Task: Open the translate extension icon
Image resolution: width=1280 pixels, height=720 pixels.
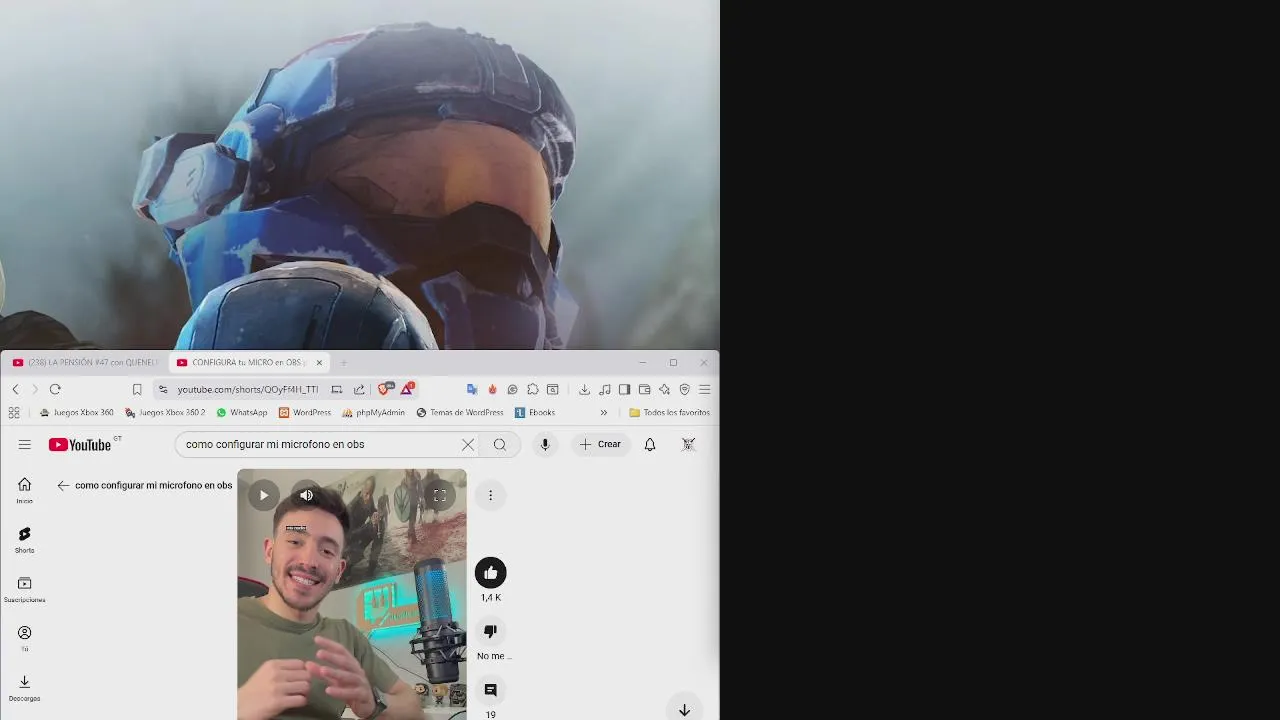Action: (472, 389)
